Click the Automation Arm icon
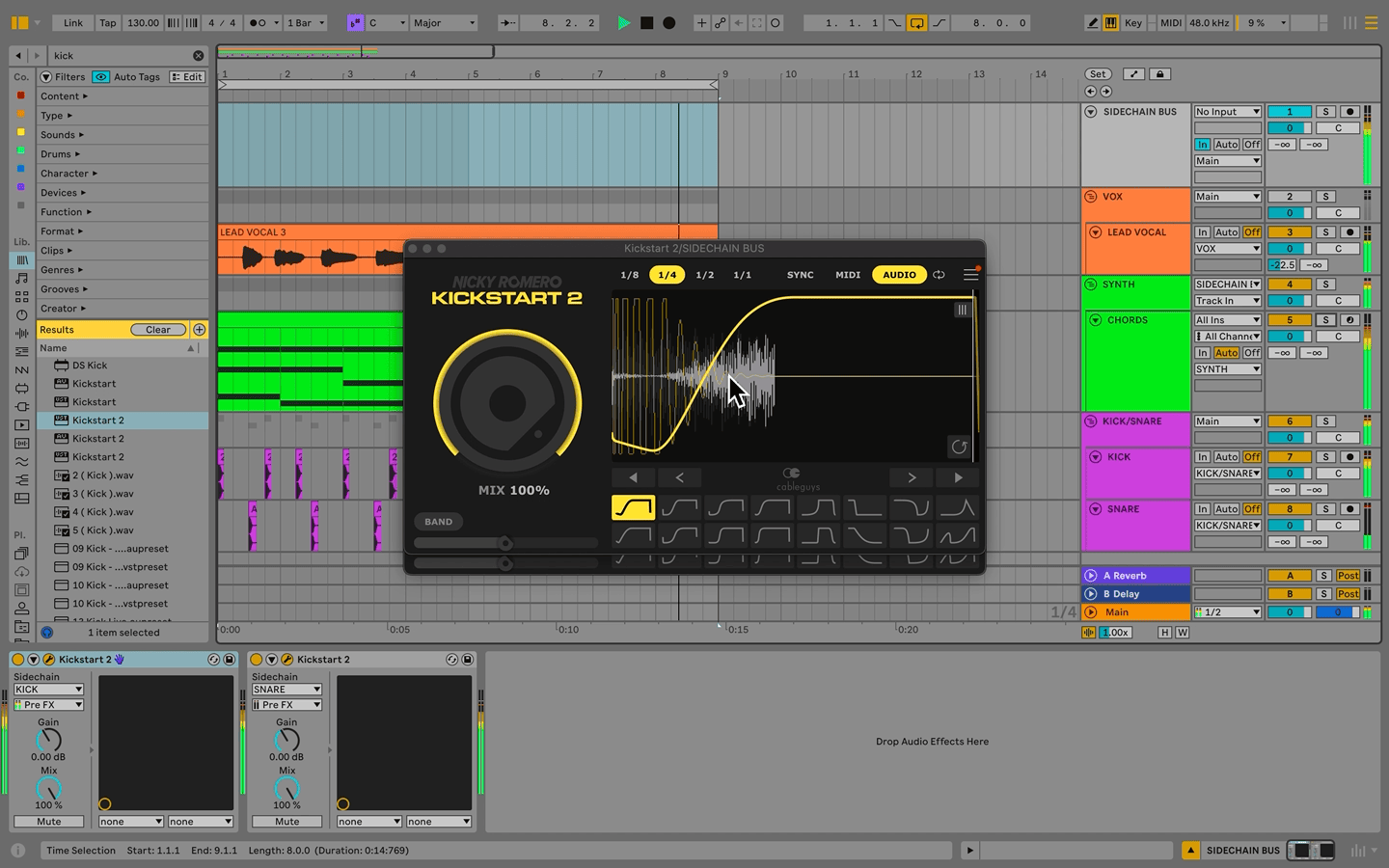The width and height of the screenshot is (1389, 868). coord(720,22)
